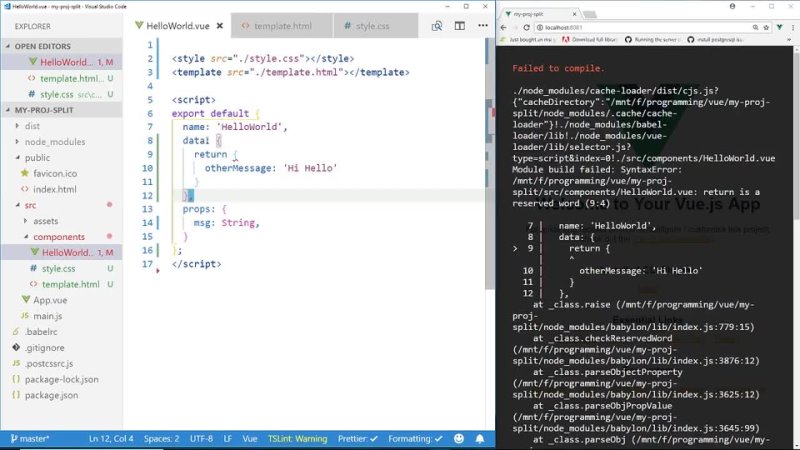Open notifications bell in status bar
Screen dimensions: 800x450
point(480,439)
